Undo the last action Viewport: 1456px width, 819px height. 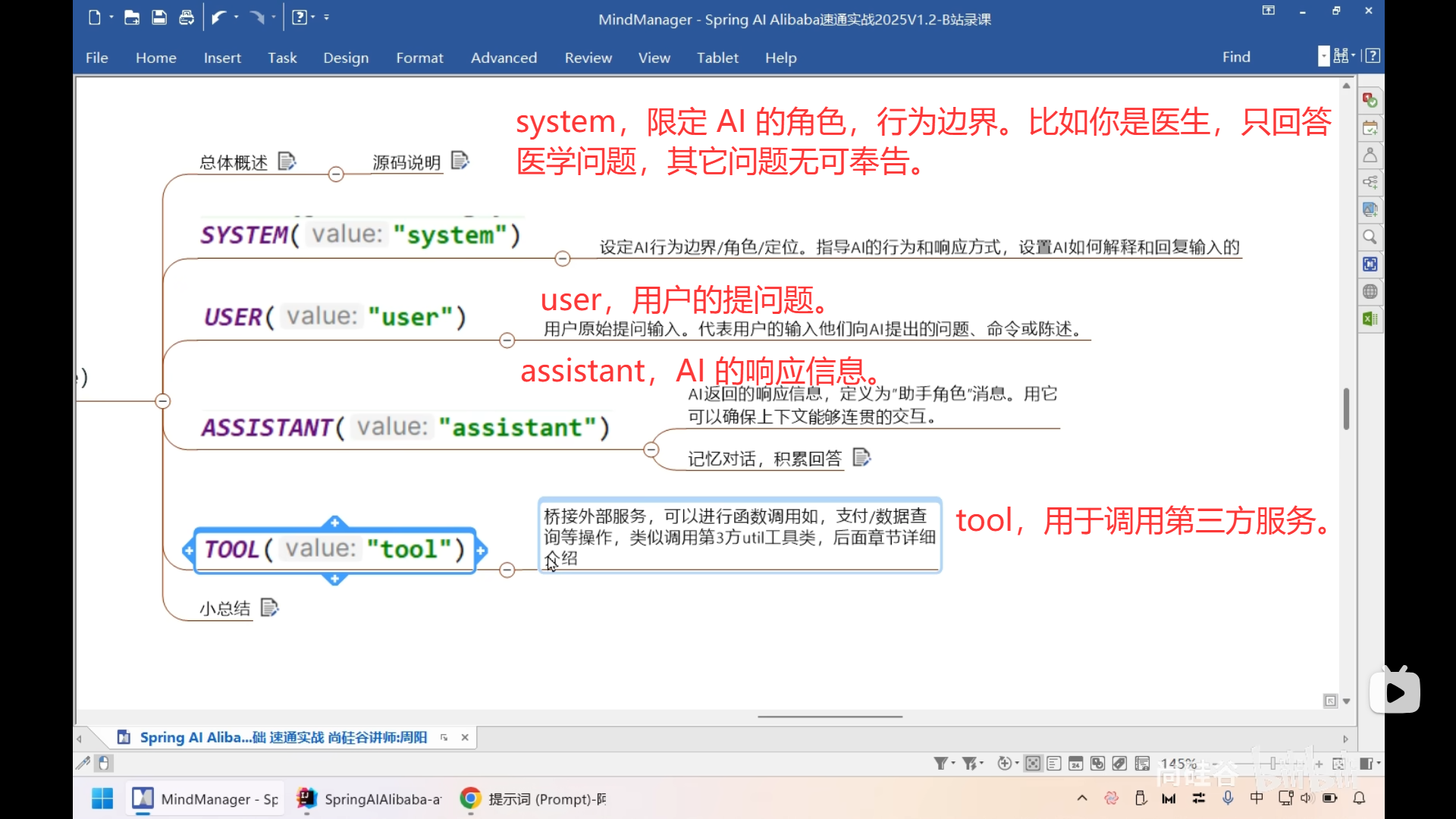220,17
